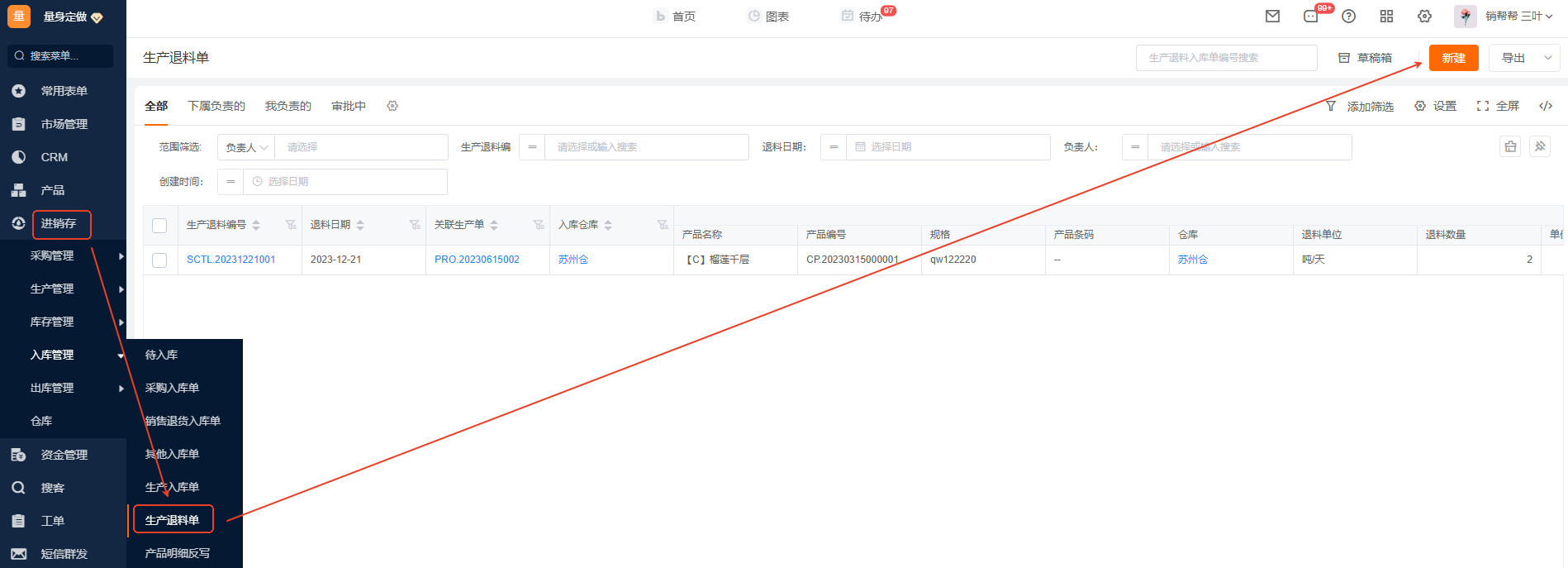Click the 量身定做 orange logo icon
The height and width of the screenshot is (568, 1568).
(x=19, y=17)
